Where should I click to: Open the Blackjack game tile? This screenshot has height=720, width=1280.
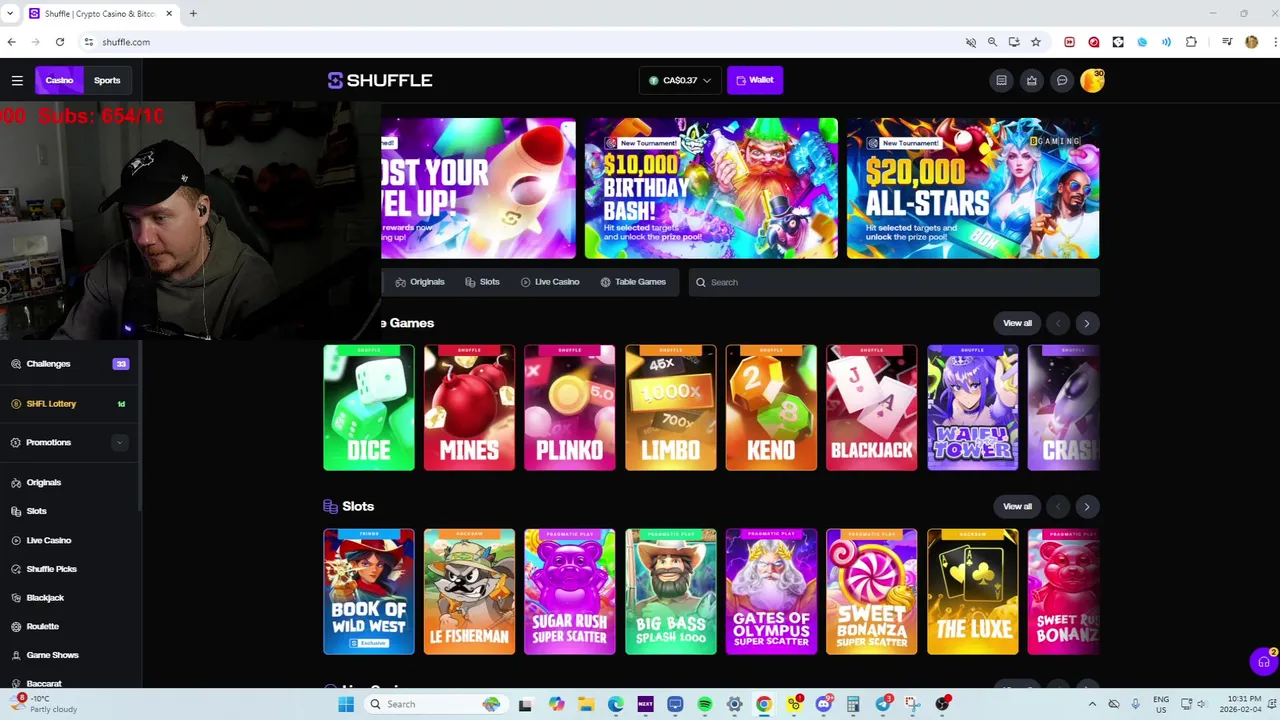tap(872, 408)
